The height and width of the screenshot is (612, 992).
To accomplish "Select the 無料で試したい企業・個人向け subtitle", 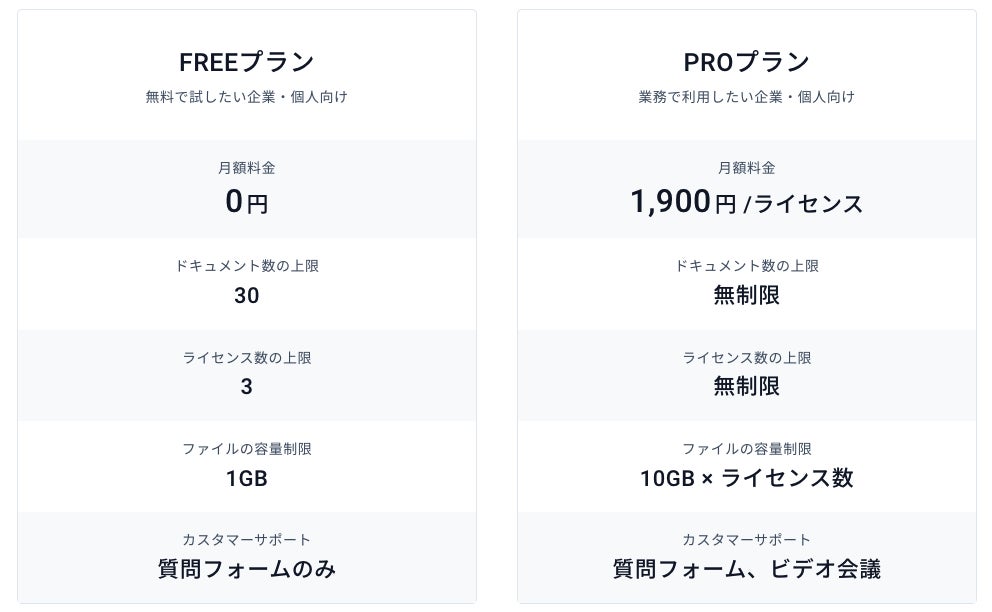I will coord(247,97).
